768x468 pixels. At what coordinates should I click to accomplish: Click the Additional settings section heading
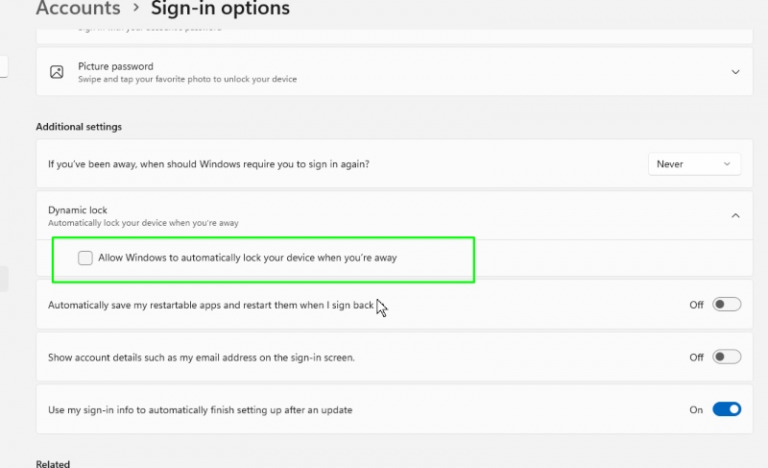78,127
